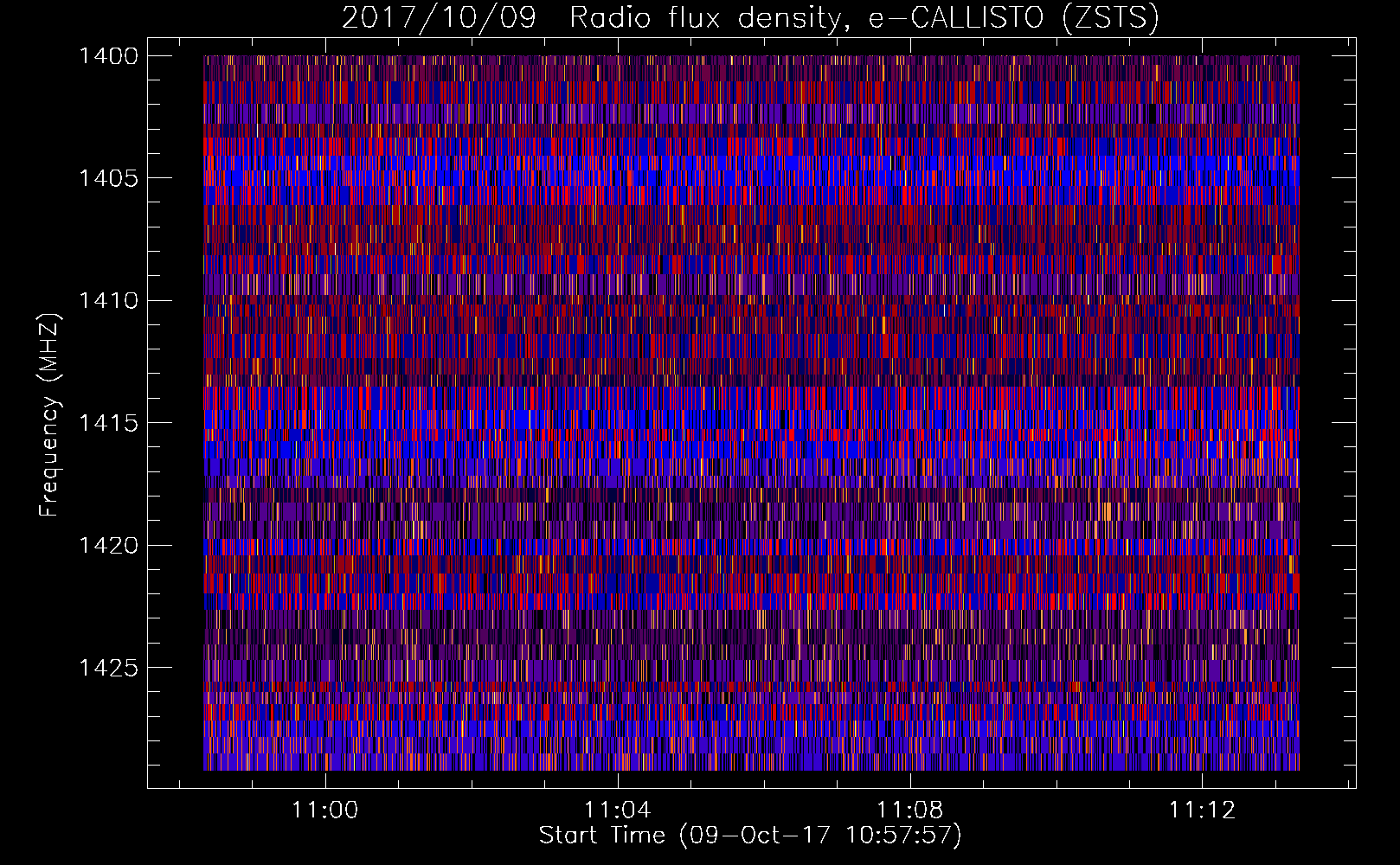Click the 1400 frequency tick label
This screenshot has width=1400, height=865.
click(x=108, y=56)
